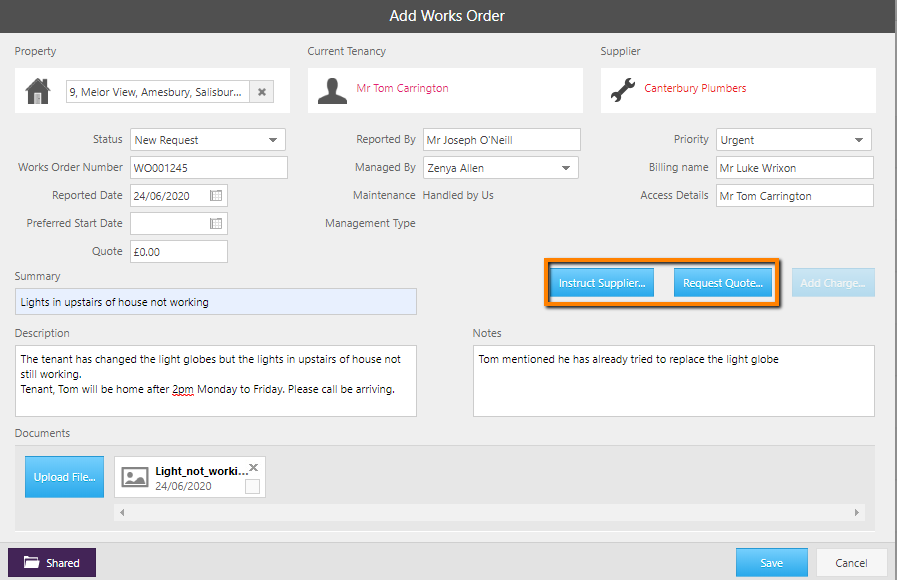Open the Mr Tom Carrington tenancy link
The height and width of the screenshot is (580, 897).
402,88
